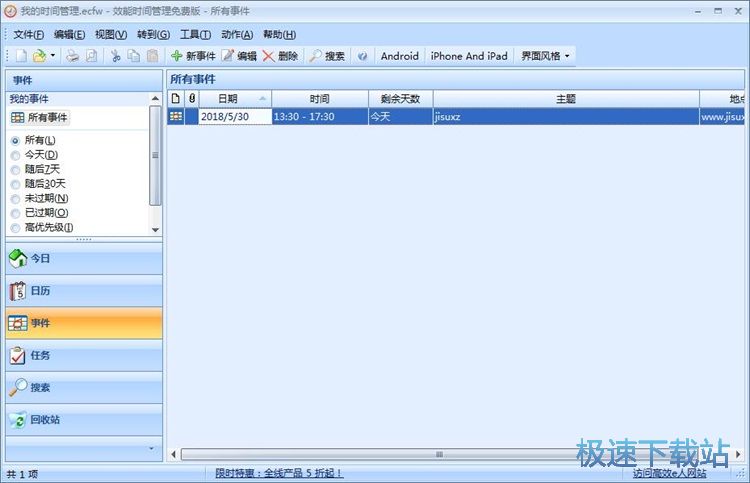Open the 动作(A) menu

pyautogui.click(x=237, y=34)
